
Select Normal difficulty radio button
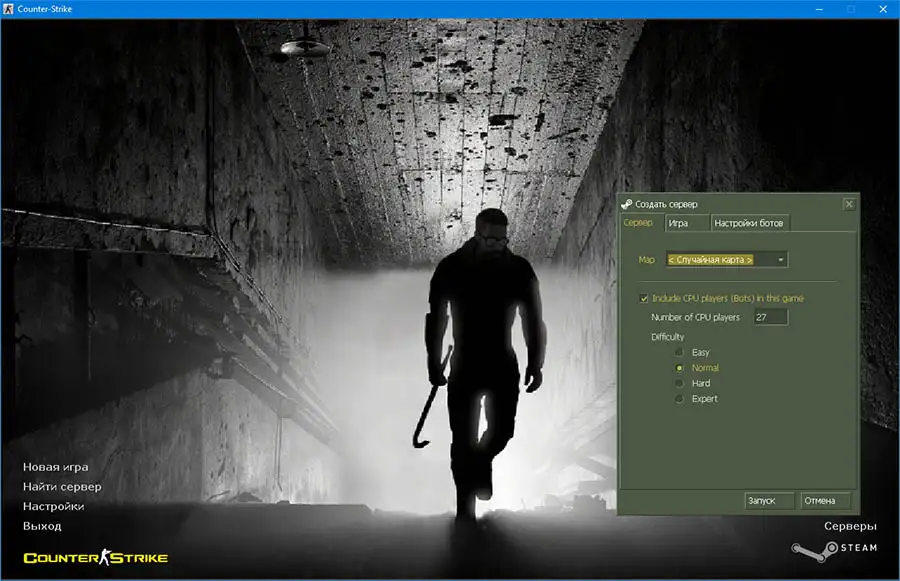point(680,368)
